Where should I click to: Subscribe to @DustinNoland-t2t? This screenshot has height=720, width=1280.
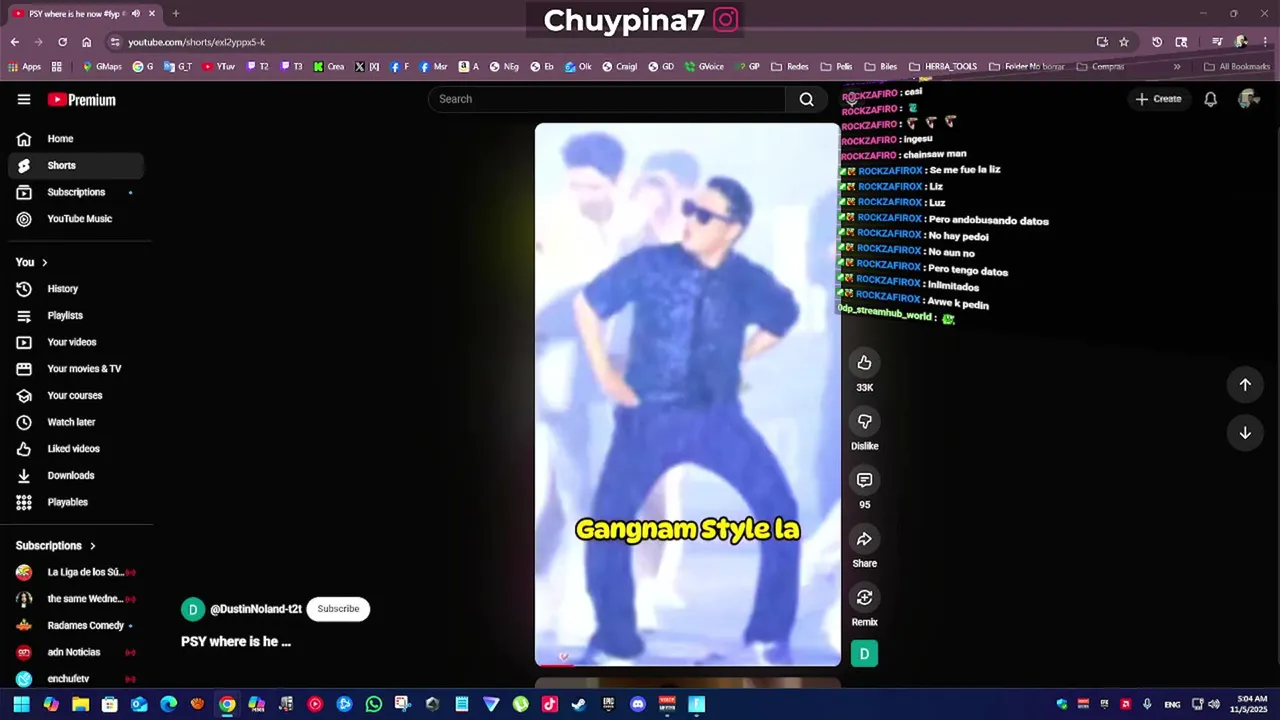[x=338, y=609]
